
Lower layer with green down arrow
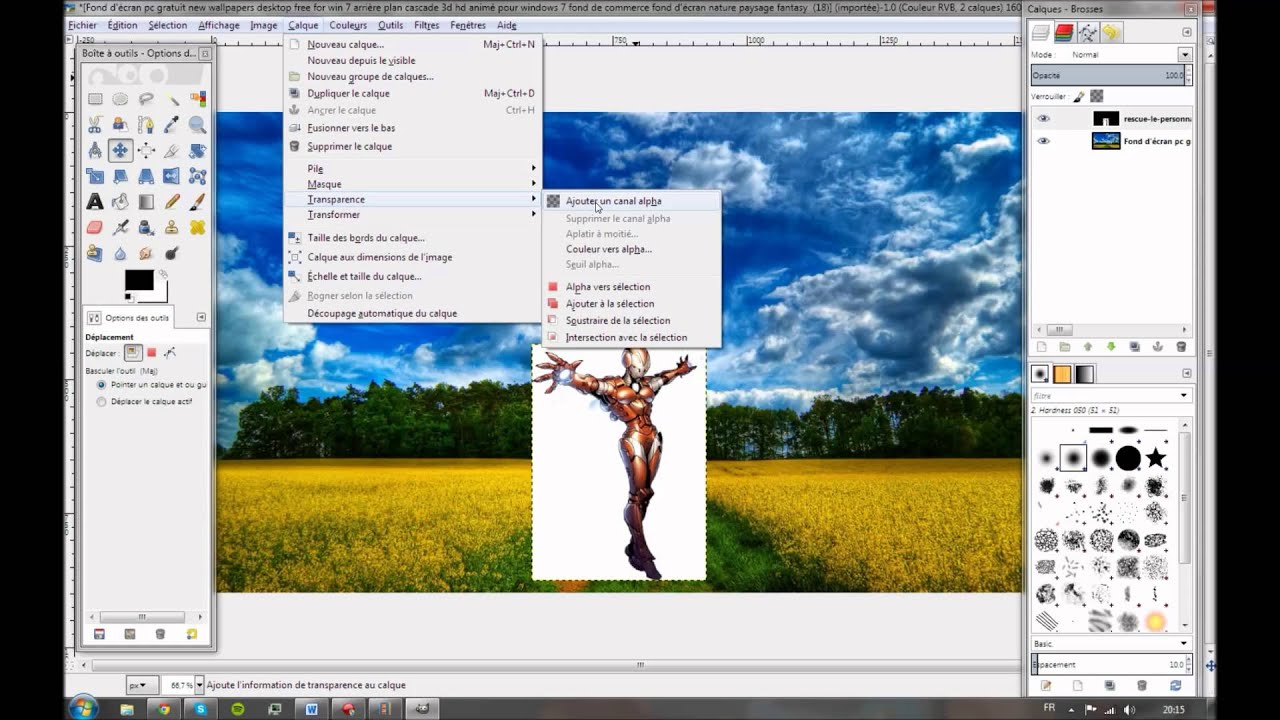(1111, 347)
